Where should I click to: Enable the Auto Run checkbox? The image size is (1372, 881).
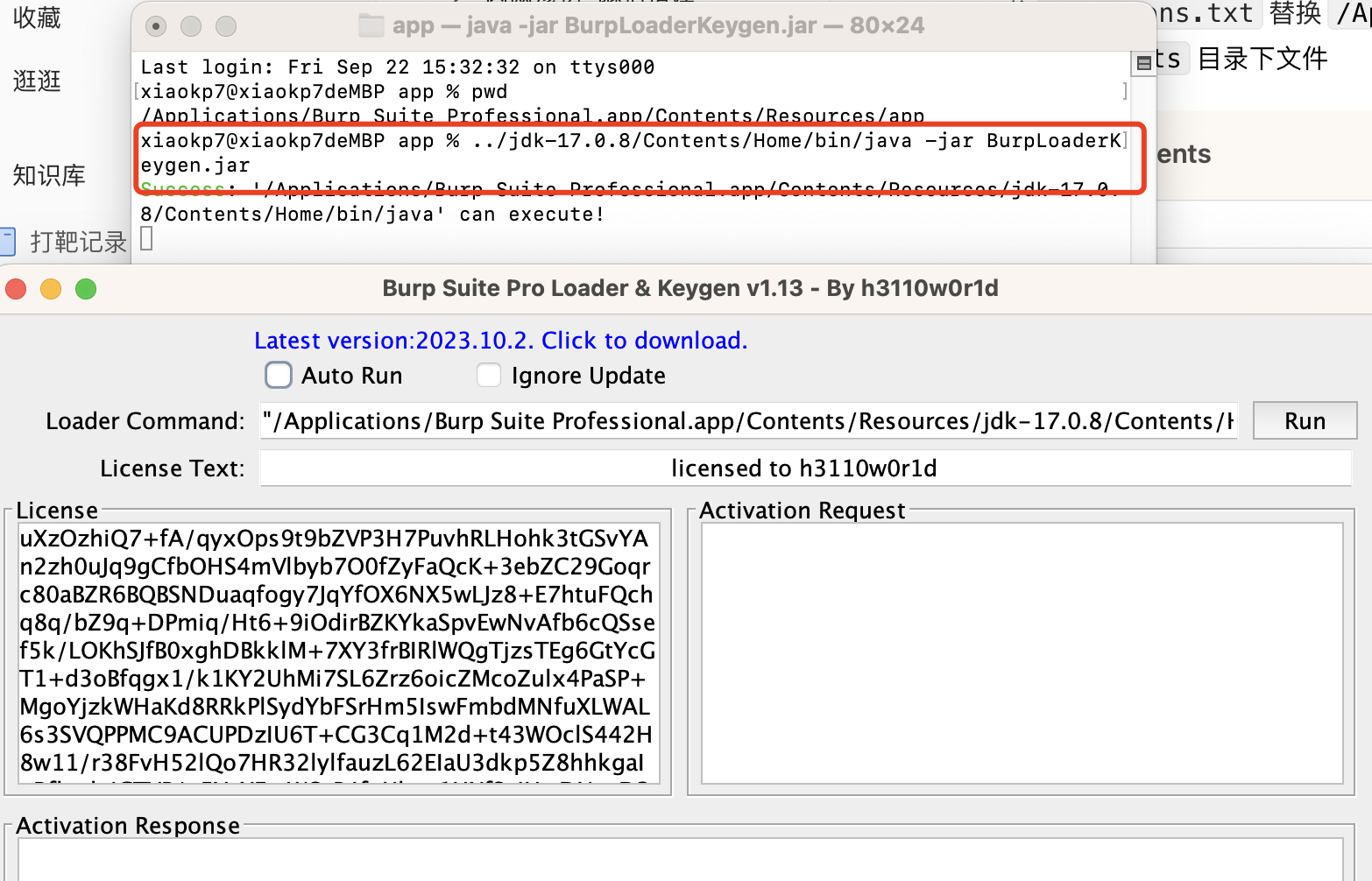[279, 375]
